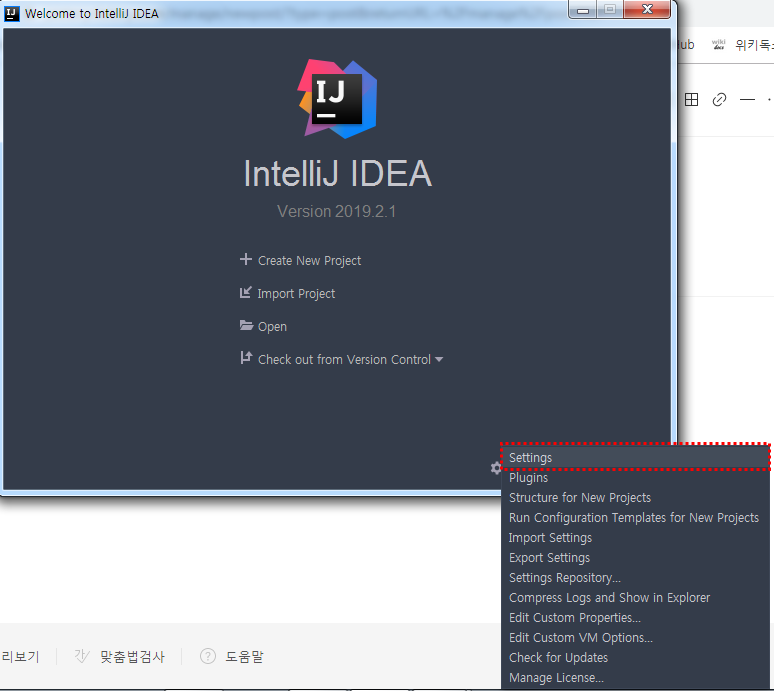
Task: Close the IntelliJ IDEA welcome window
Action: pyautogui.click(x=647, y=9)
